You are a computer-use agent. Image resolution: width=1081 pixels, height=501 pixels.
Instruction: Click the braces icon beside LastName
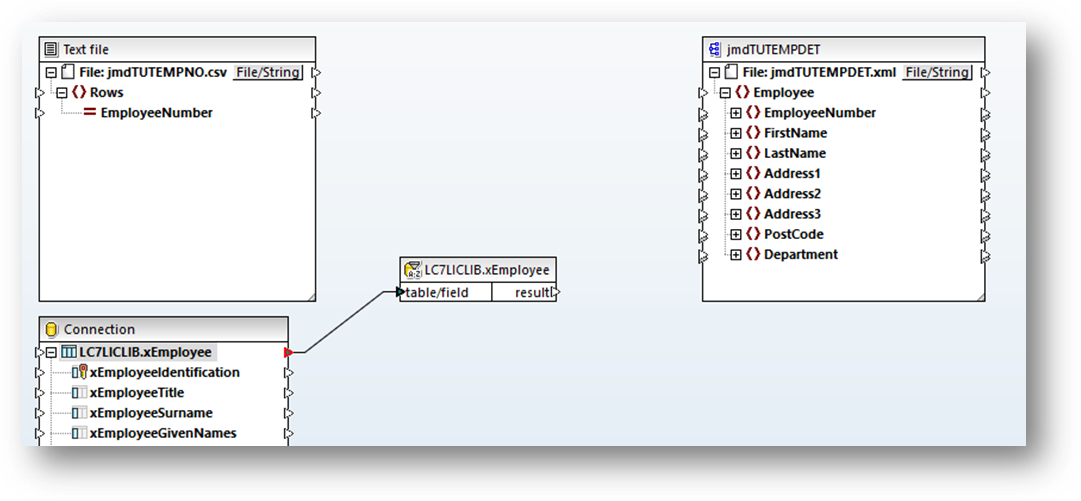point(754,153)
